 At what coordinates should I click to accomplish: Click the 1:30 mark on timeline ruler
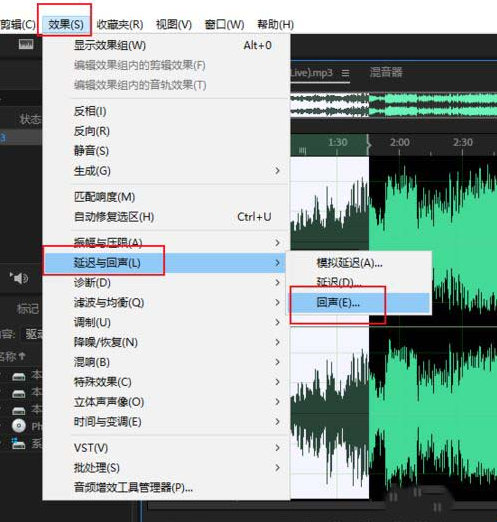point(337,143)
